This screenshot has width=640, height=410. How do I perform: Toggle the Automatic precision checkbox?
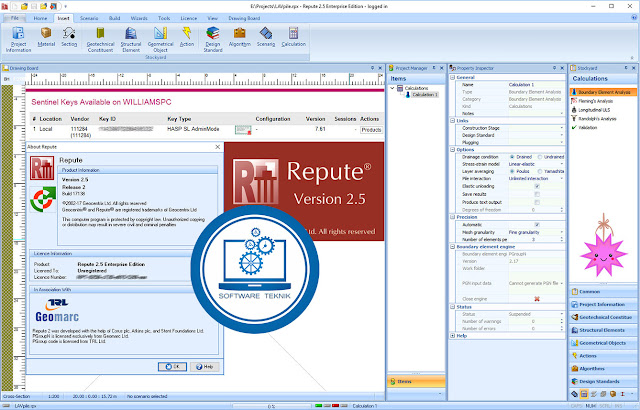537,225
